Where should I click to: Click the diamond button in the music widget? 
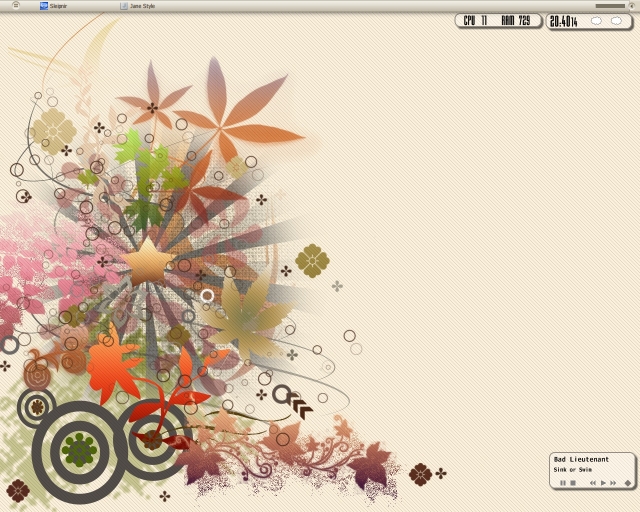628,483
